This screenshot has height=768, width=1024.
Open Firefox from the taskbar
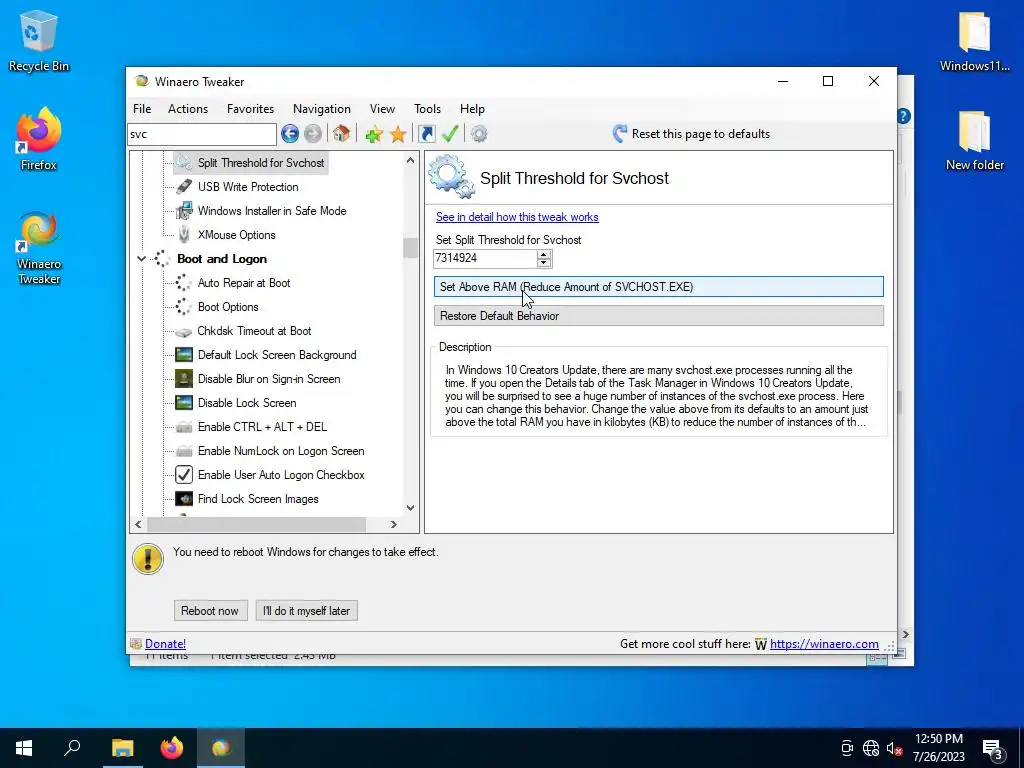[172, 748]
